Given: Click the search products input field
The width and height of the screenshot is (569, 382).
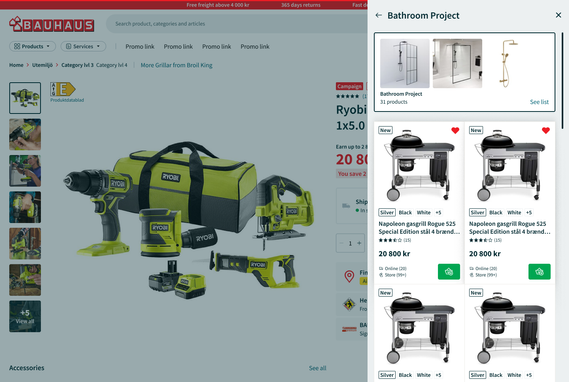Looking at the screenshot, I should point(236,24).
